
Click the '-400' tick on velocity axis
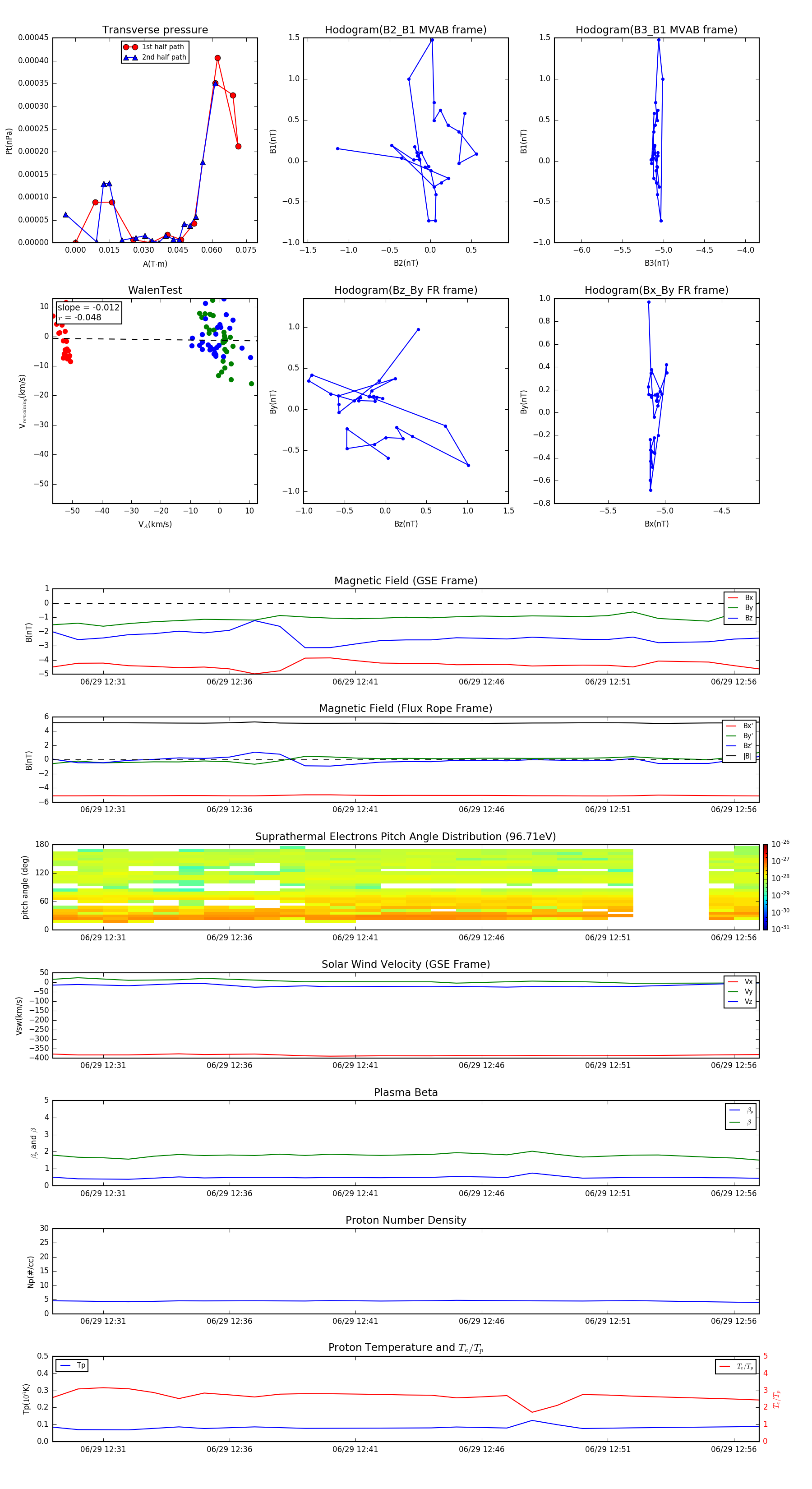pos(39,1058)
